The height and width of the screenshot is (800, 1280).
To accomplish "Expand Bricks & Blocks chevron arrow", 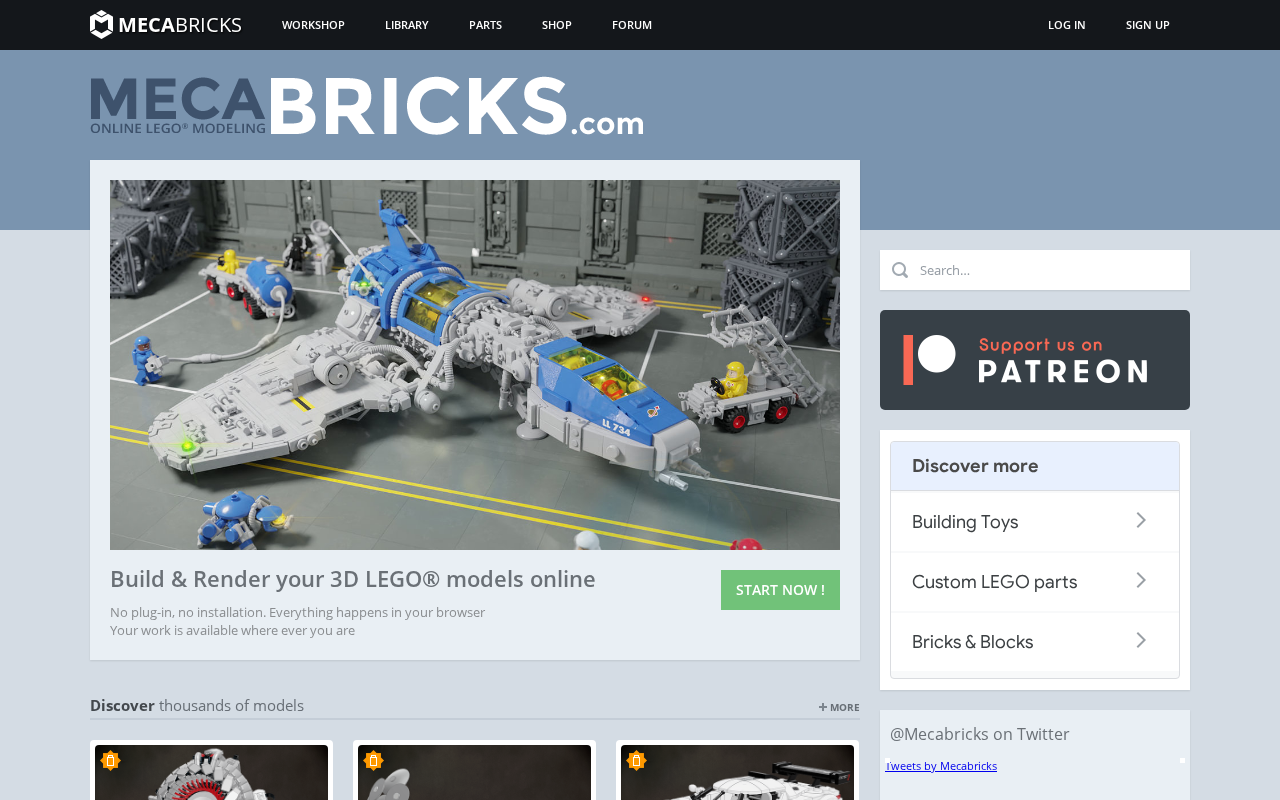I will click(1141, 641).
